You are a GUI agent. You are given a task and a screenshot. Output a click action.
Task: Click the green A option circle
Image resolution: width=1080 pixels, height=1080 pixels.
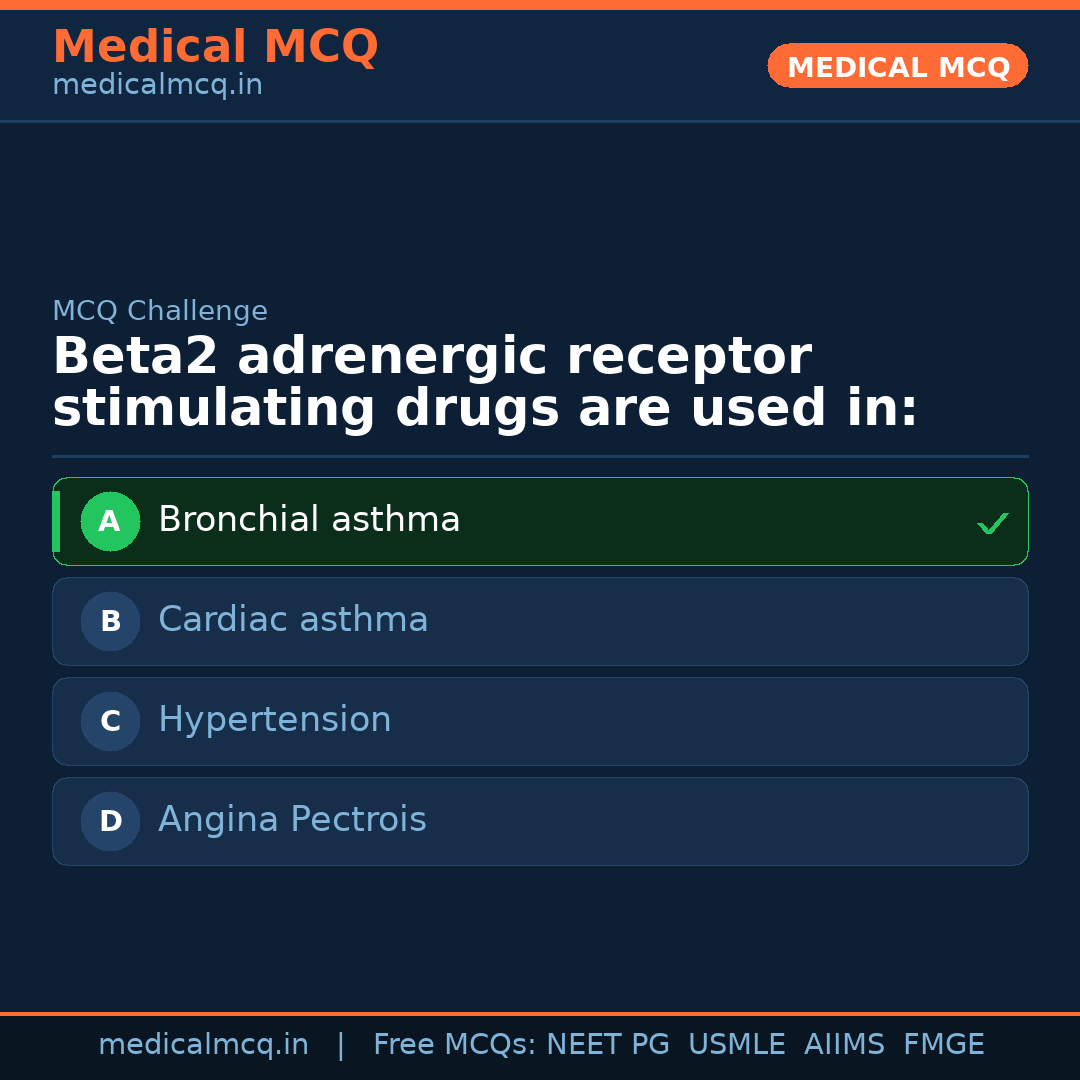click(110, 521)
